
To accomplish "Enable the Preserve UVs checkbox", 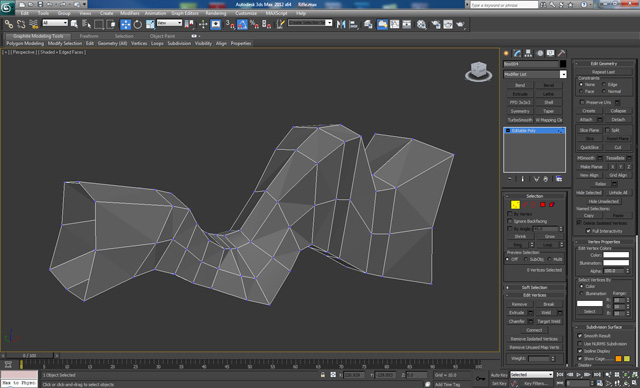I will [x=582, y=102].
